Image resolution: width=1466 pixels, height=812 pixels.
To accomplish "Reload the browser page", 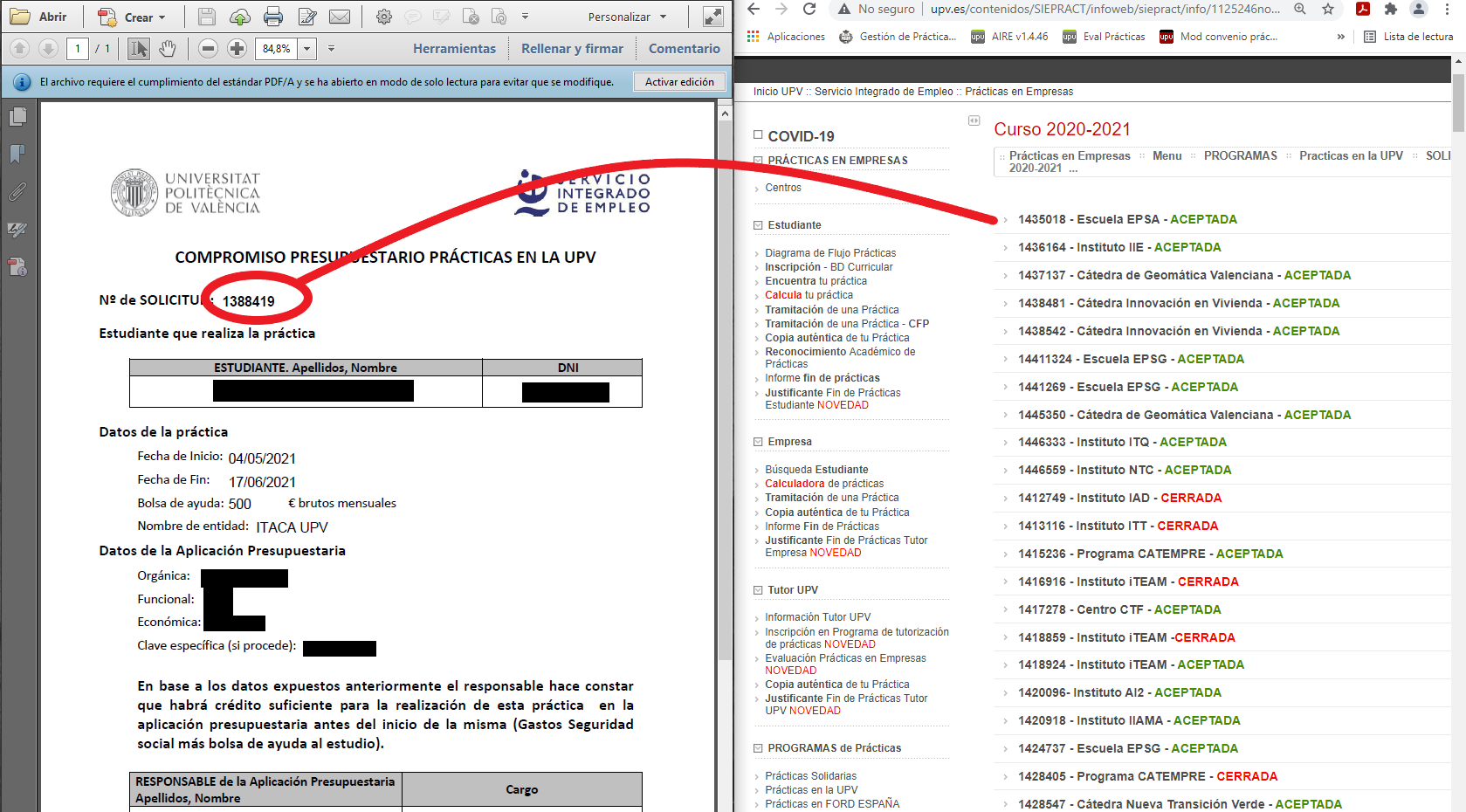I will [809, 9].
